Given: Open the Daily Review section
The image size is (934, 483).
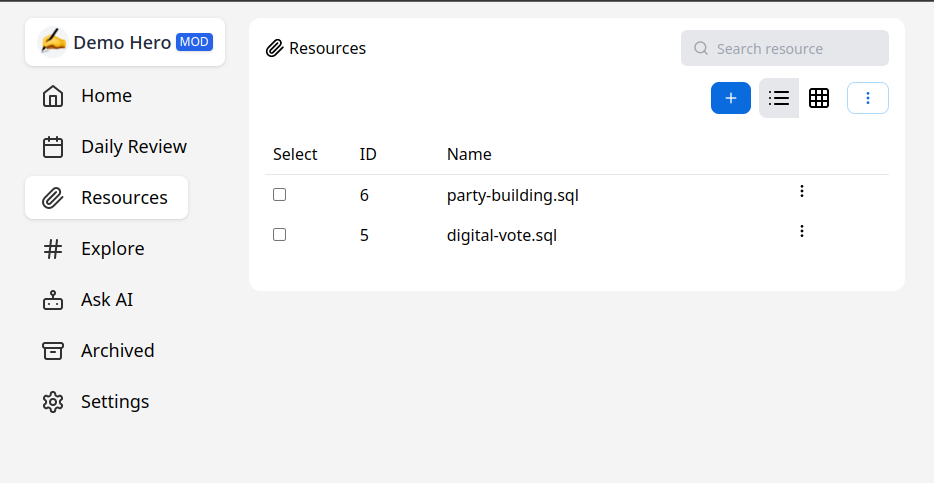Looking at the screenshot, I should (133, 147).
